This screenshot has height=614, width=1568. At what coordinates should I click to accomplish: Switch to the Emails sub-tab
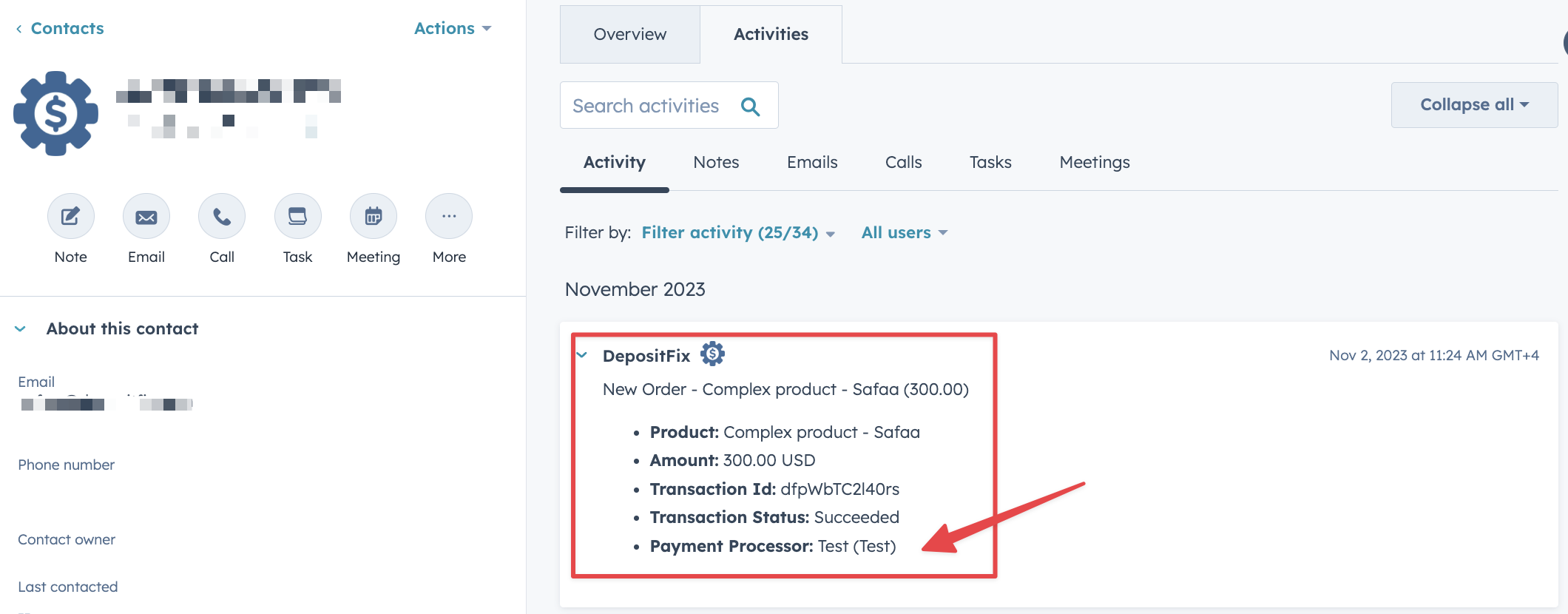812,163
